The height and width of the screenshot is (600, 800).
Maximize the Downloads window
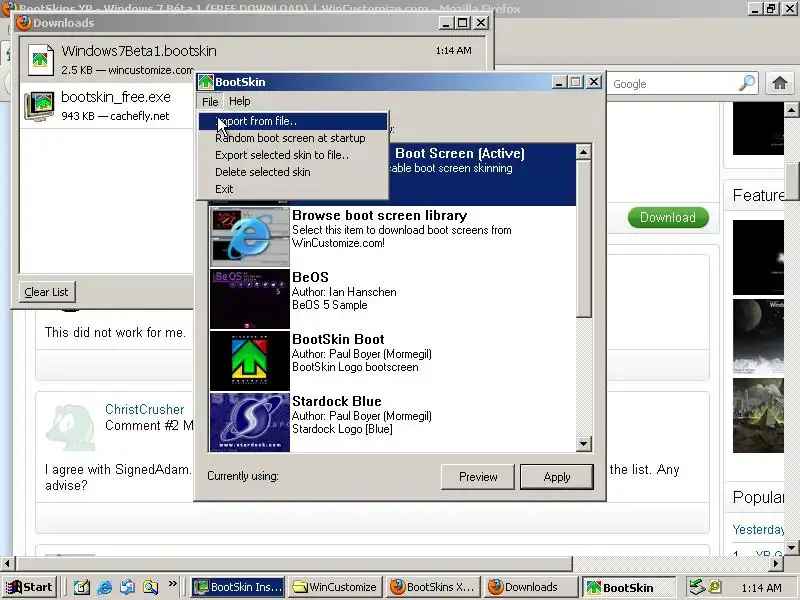463,23
